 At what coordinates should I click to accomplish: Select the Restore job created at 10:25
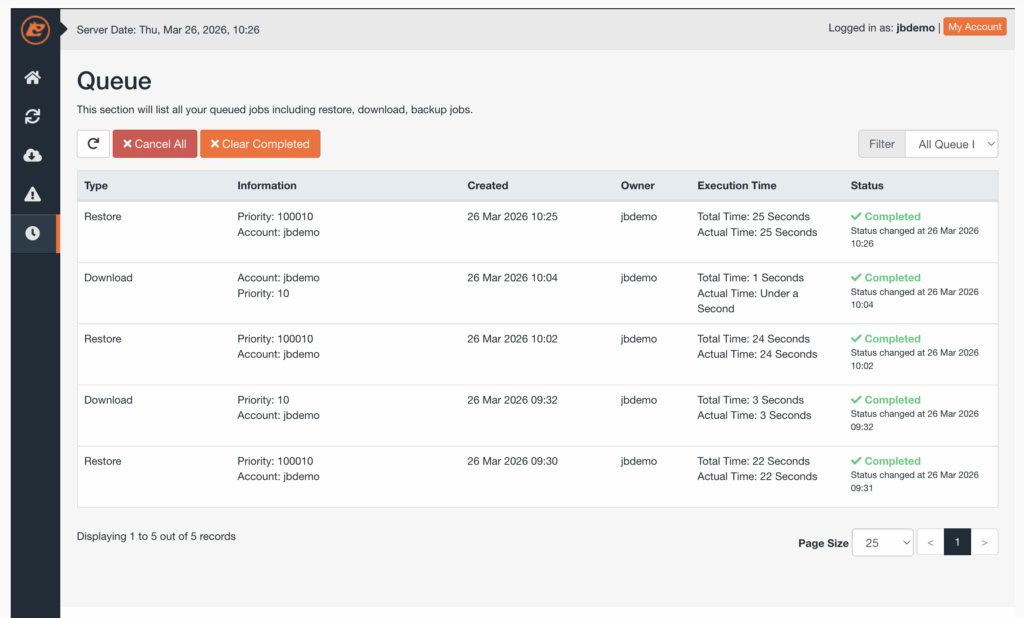pyautogui.click(x=103, y=216)
